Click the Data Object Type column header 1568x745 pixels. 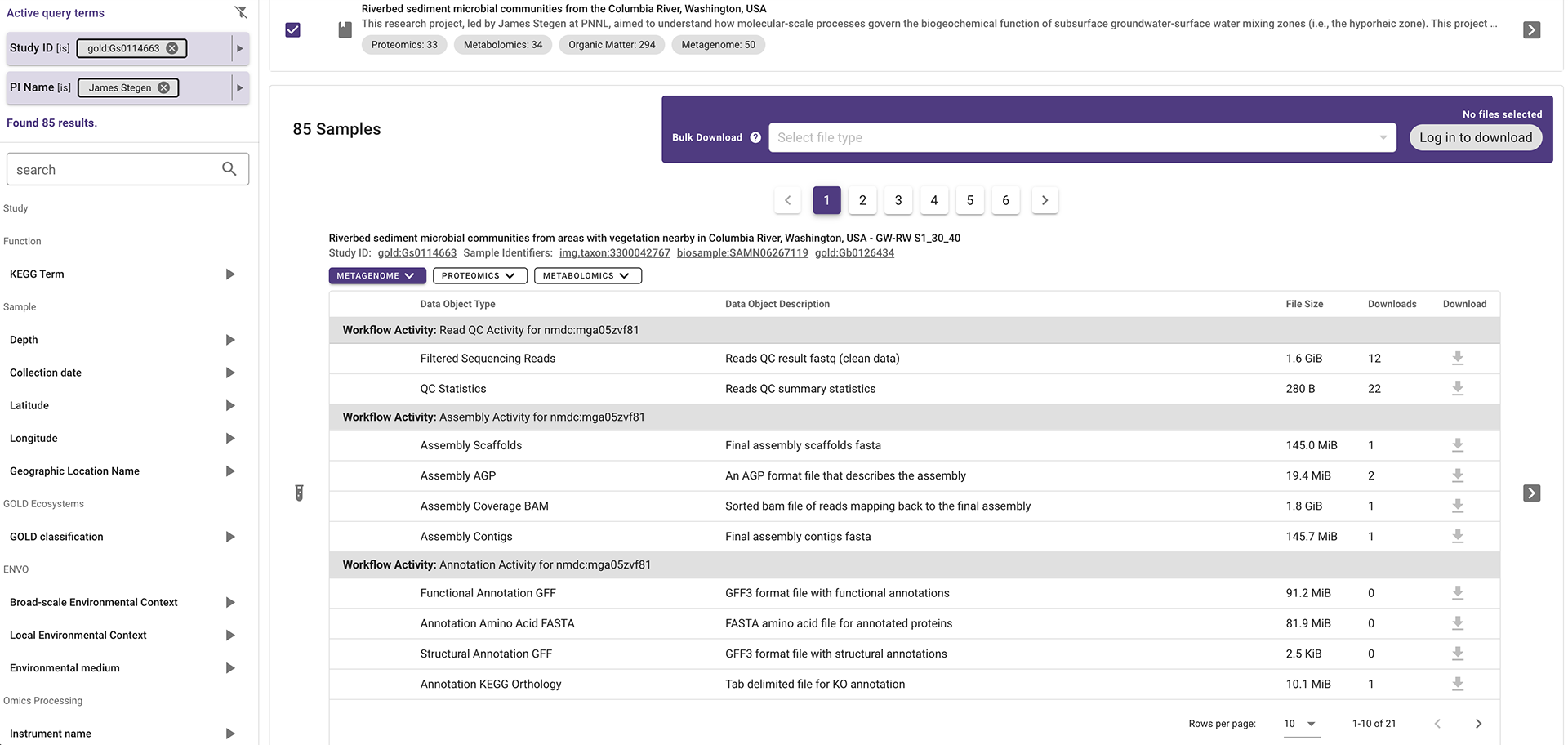[457, 304]
